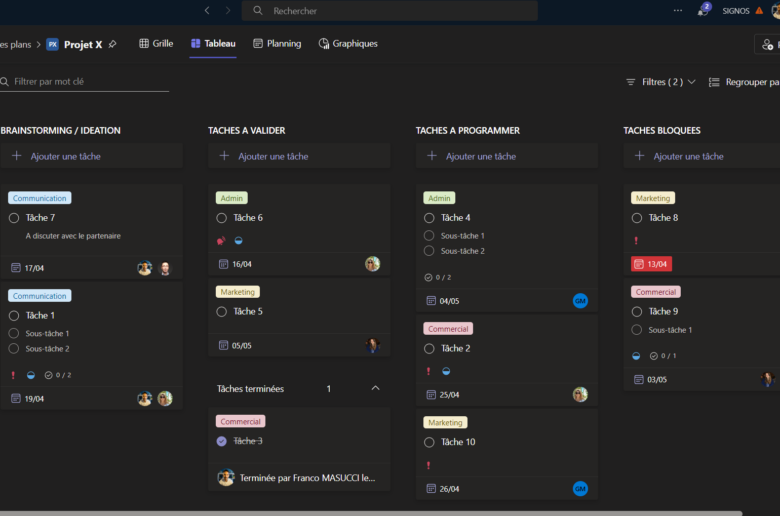780x516 pixels.
Task: Check off Sous-tâche 1 under Tâche 4
Action: tap(429, 236)
